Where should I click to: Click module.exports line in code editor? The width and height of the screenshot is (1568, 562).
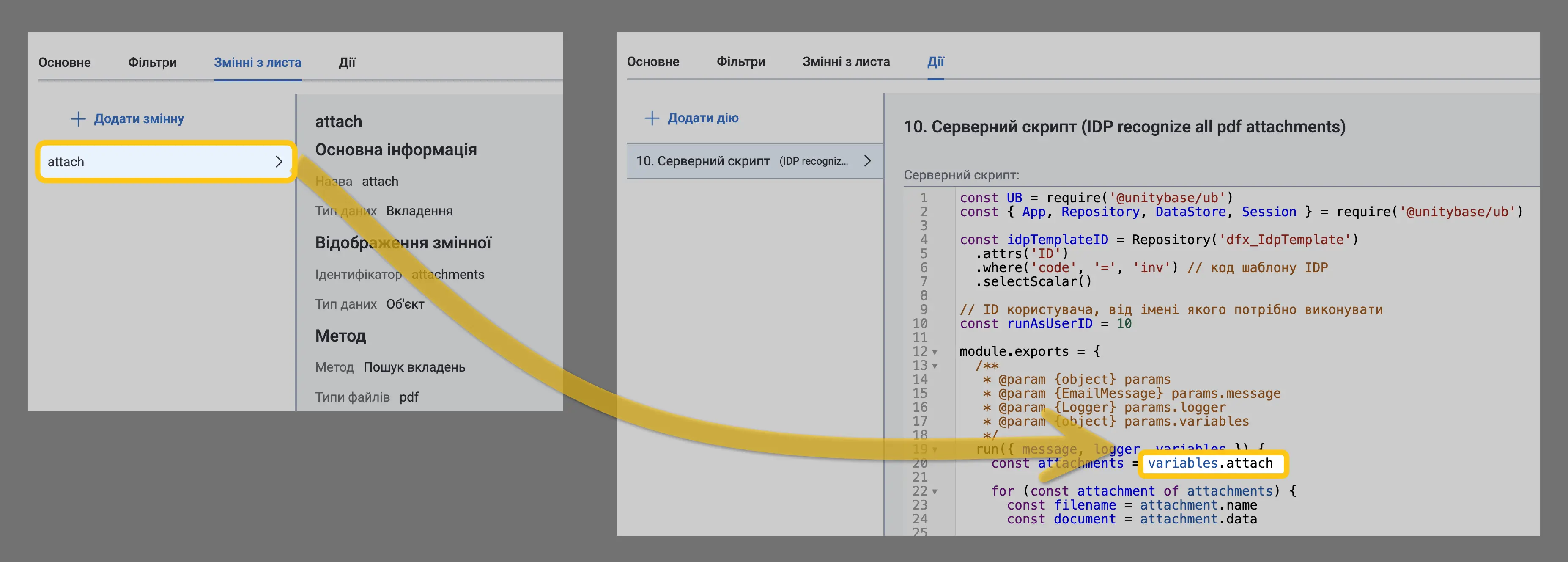pos(1030,352)
